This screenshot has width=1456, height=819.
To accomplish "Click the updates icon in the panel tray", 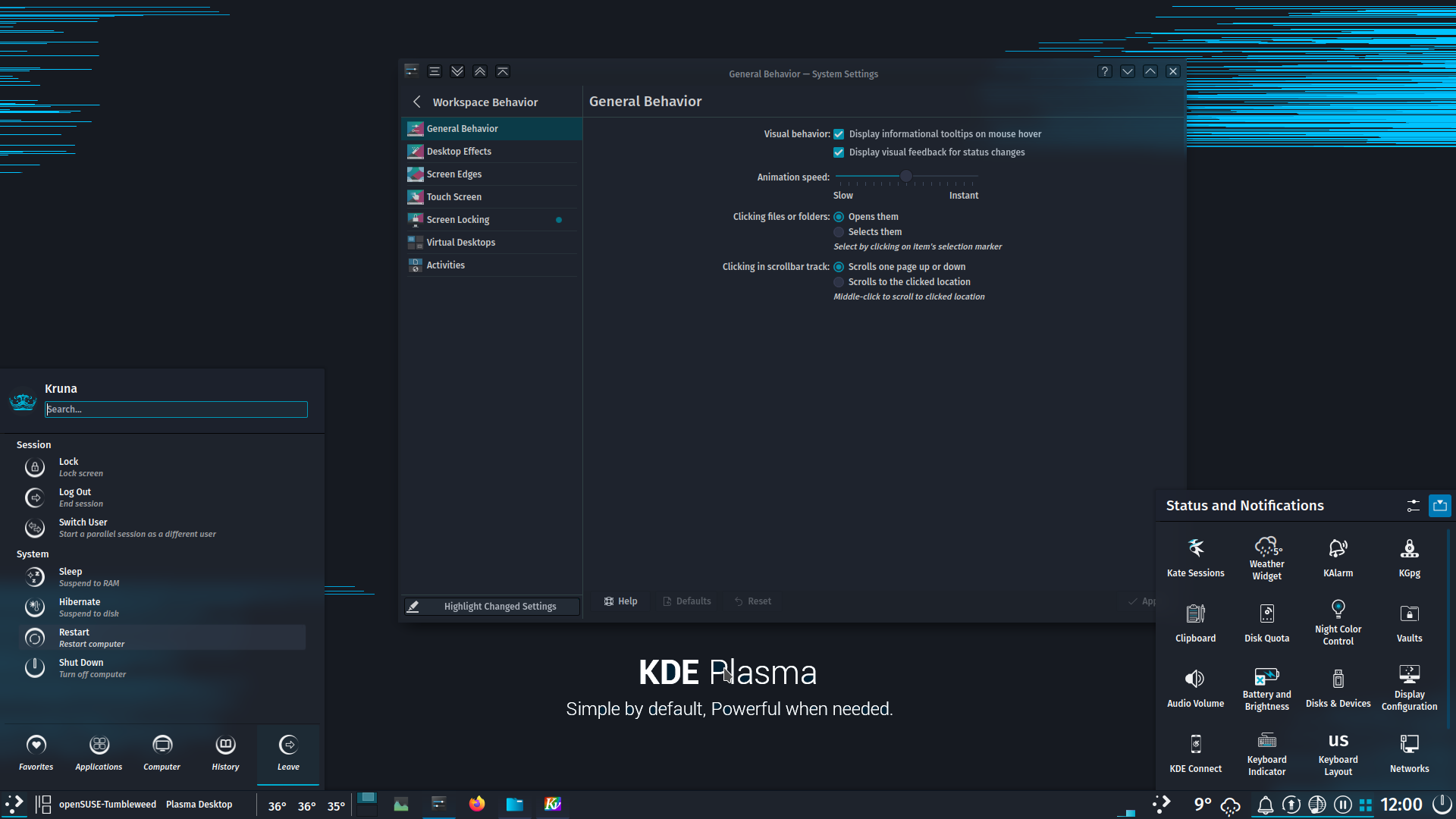I will pyautogui.click(x=1291, y=805).
